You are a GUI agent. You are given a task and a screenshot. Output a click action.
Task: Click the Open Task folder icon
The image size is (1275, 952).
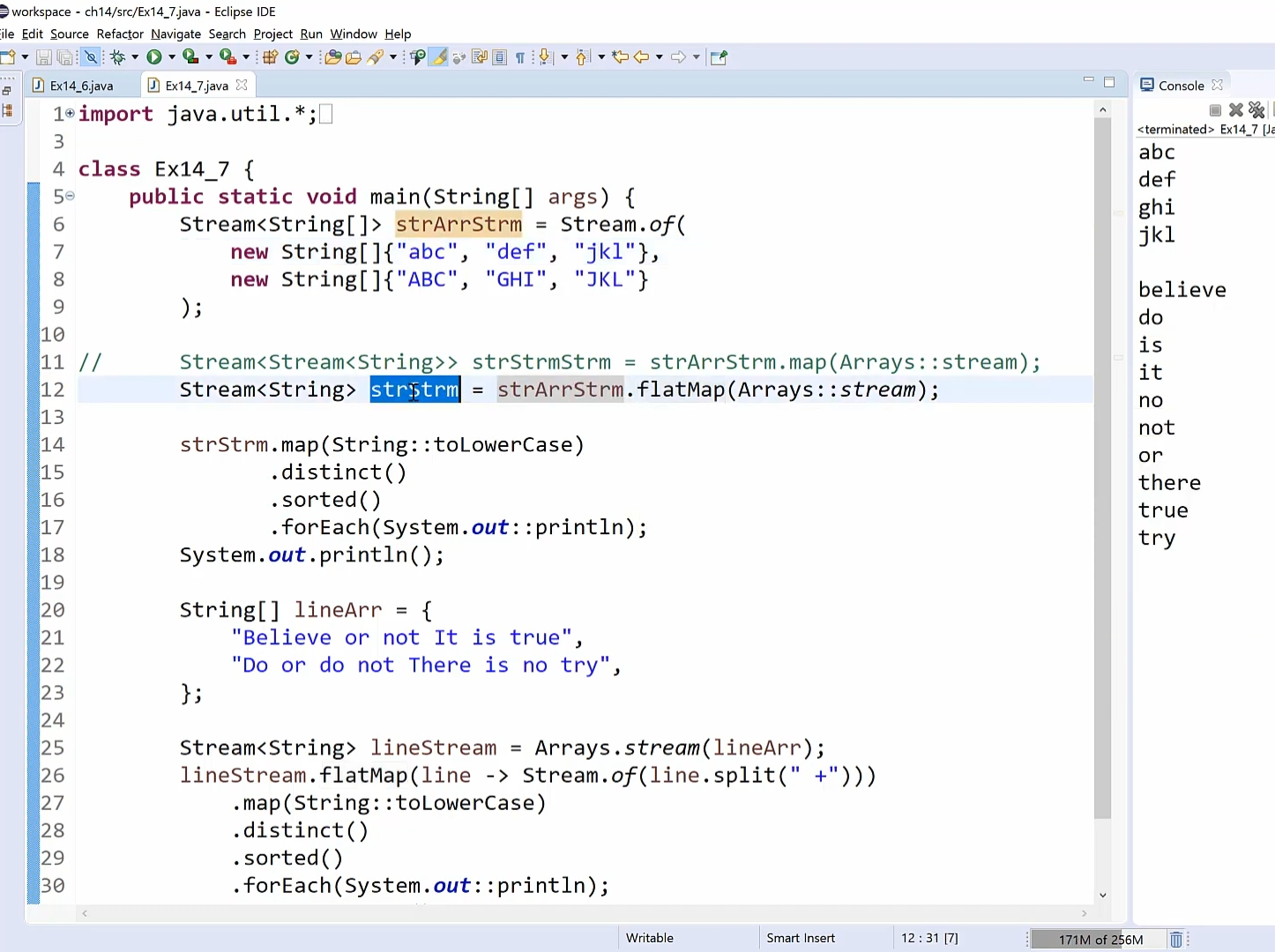[x=354, y=57]
